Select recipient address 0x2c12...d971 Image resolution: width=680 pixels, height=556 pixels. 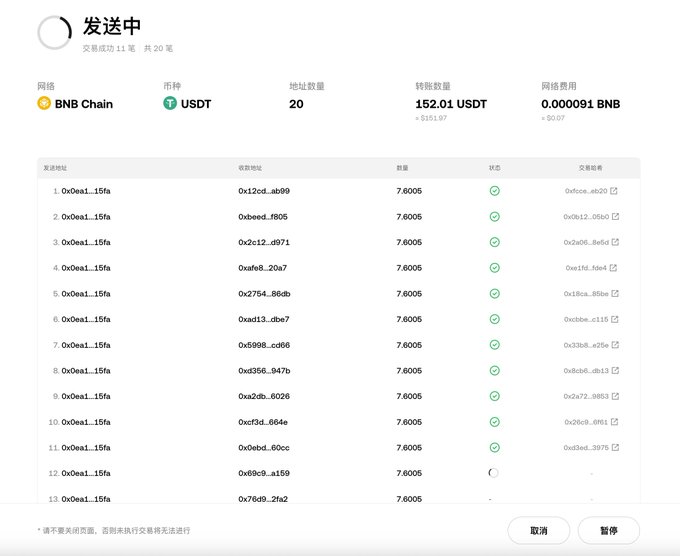pos(264,242)
